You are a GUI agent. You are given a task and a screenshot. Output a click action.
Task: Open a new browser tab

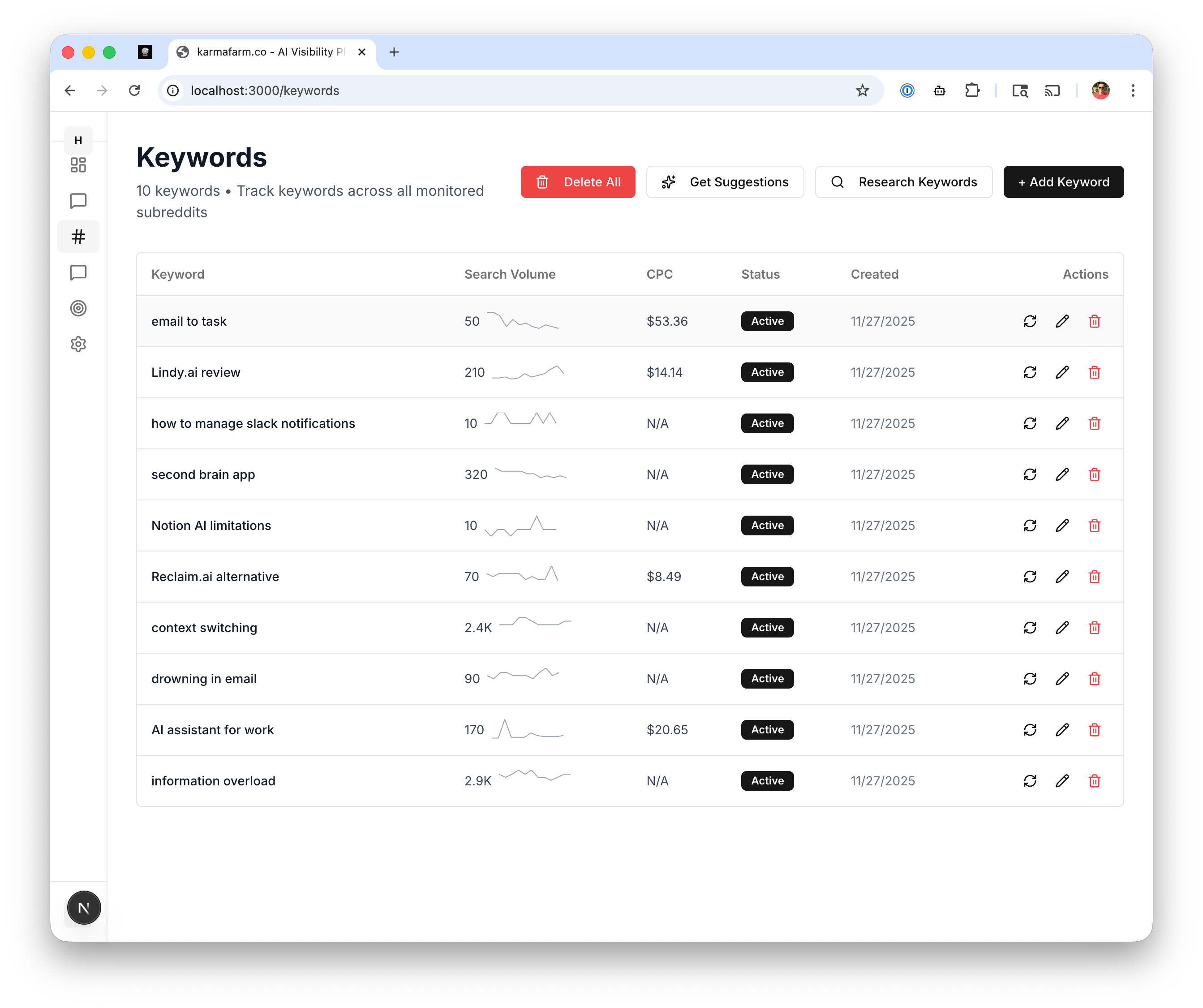394,52
